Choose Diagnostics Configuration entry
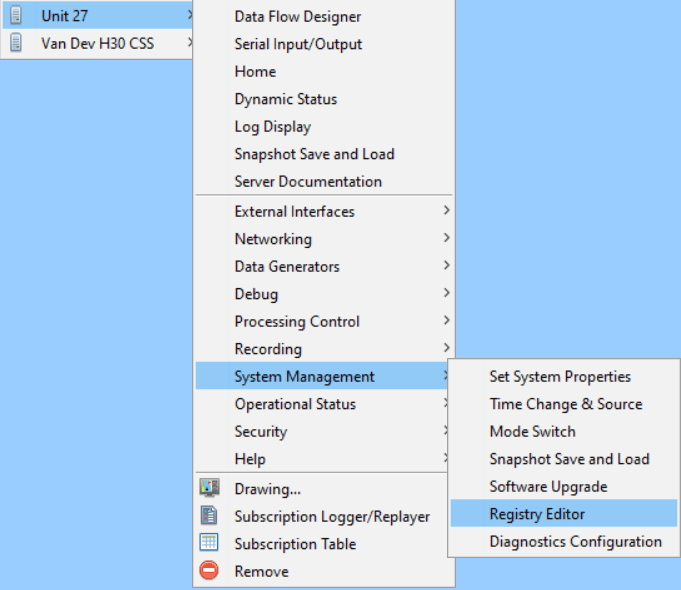This screenshot has height=590, width=681. (575, 542)
